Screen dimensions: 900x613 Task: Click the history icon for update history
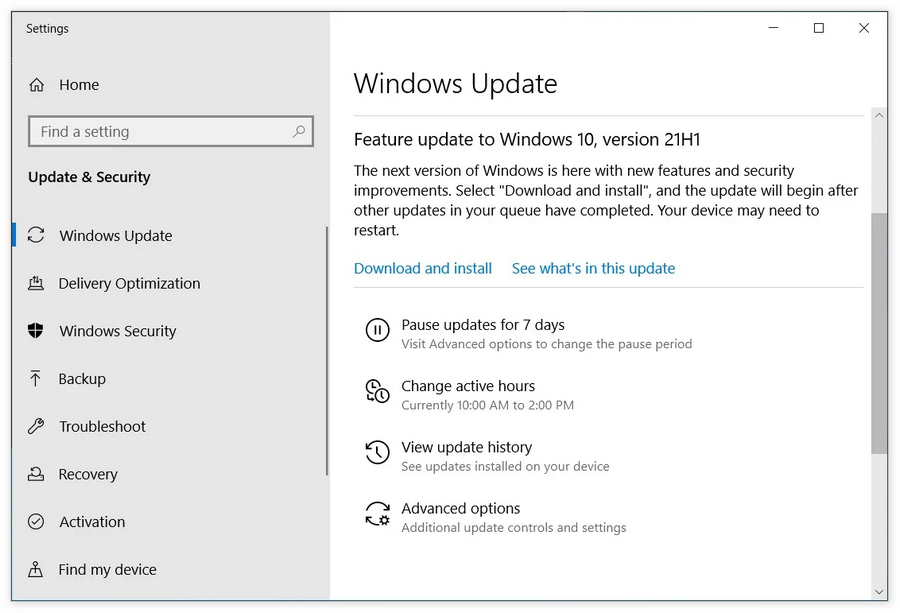click(377, 453)
